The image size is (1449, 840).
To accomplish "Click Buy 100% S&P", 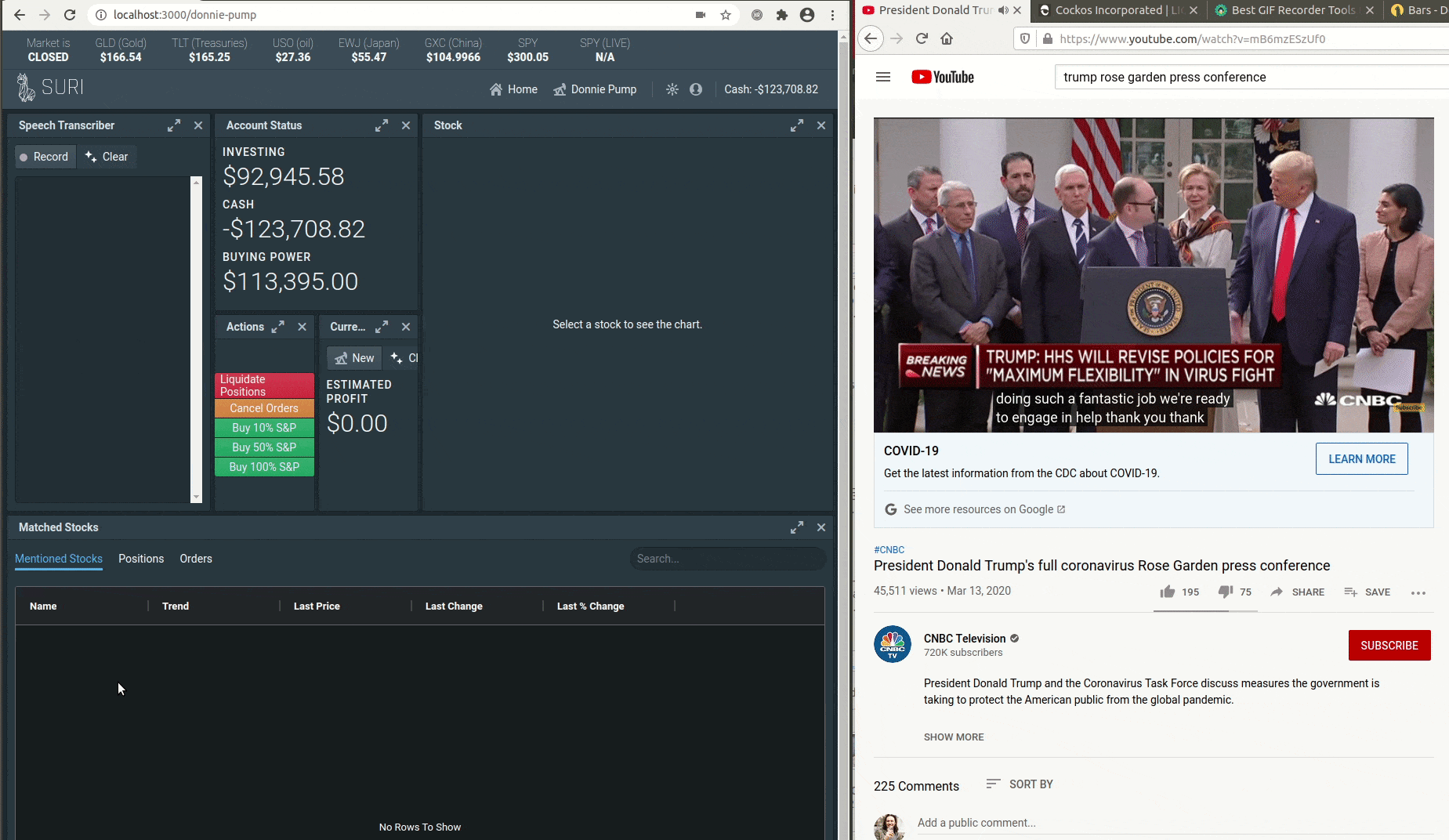I will (264, 467).
